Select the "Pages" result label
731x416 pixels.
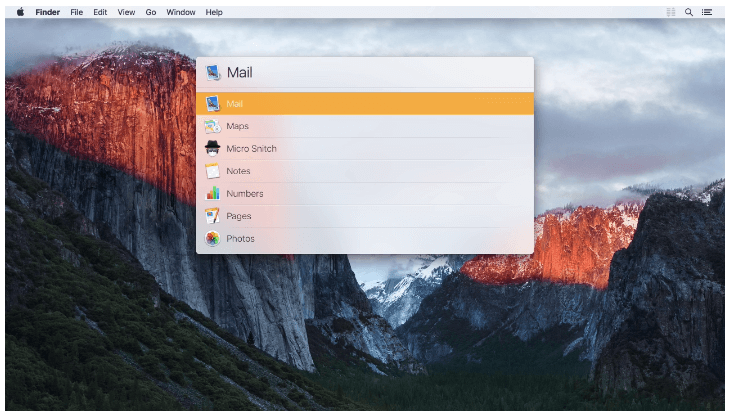pos(239,216)
